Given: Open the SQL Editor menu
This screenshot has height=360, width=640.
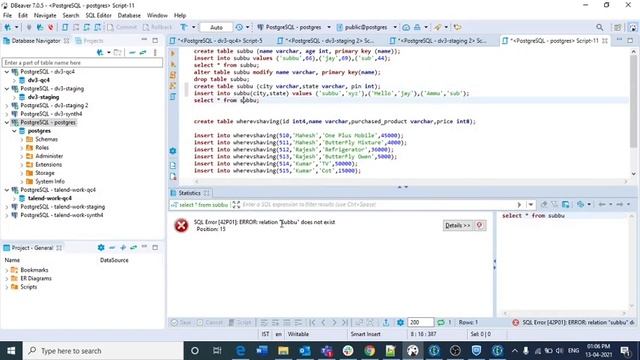Looking at the screenshot, I should point(98,15).
